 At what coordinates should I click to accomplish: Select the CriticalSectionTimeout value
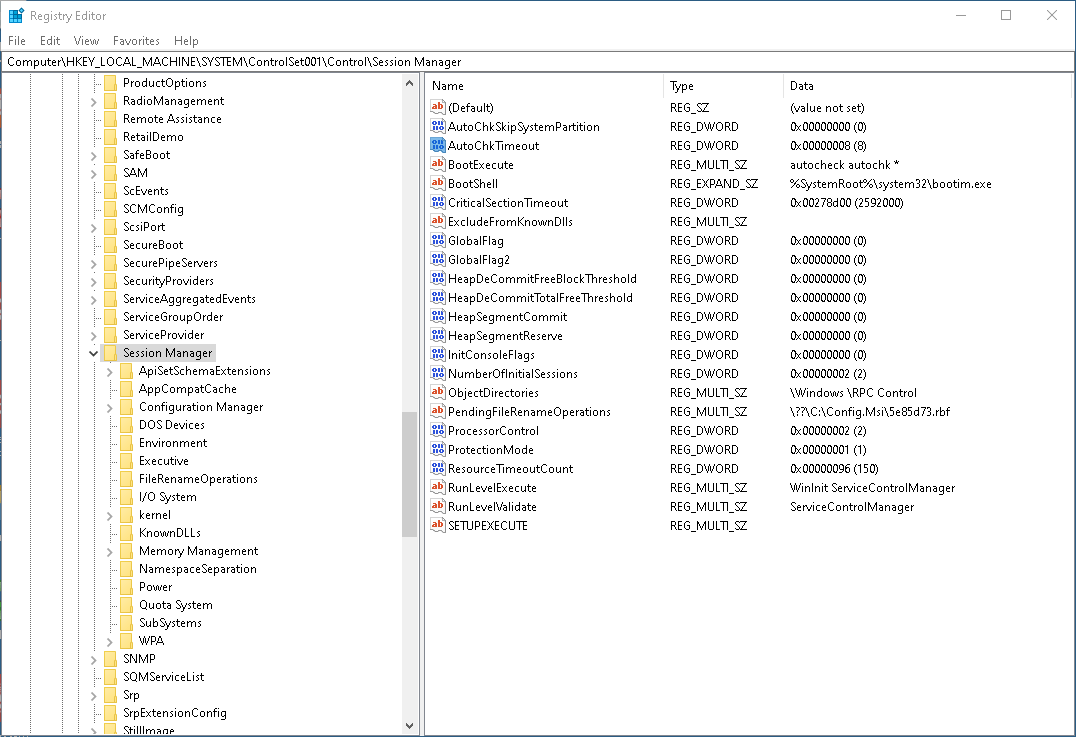(x=508, y=203)
